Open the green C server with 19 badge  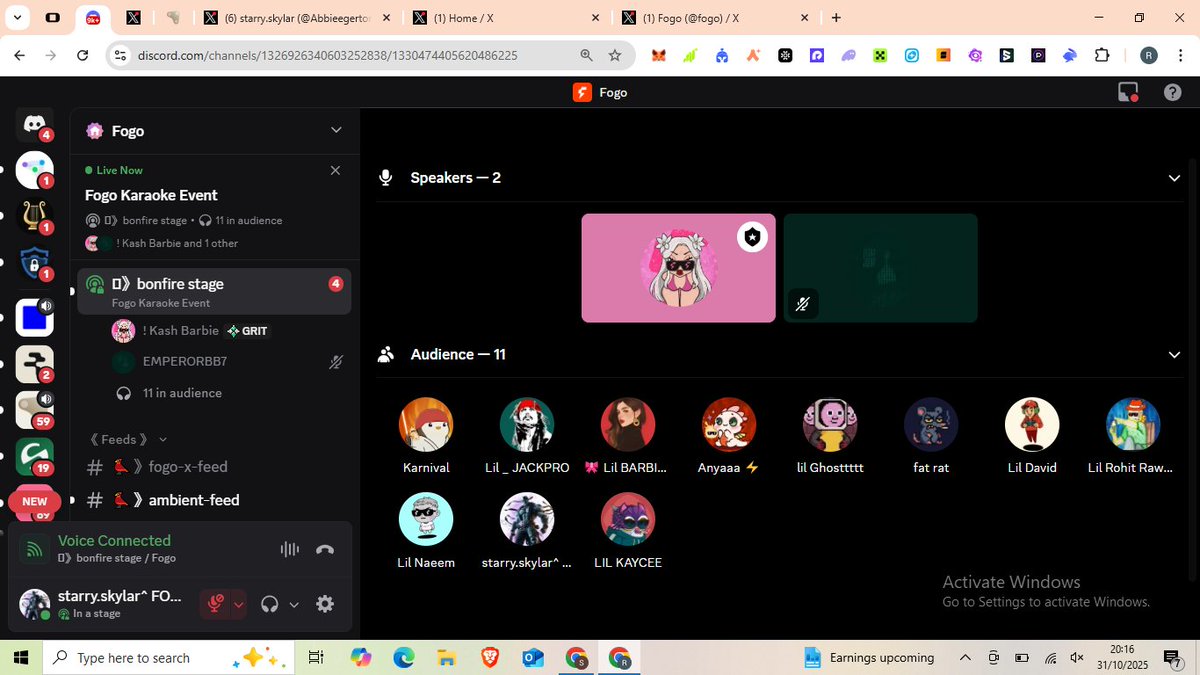pyautogui.click(x=34, y=457)
